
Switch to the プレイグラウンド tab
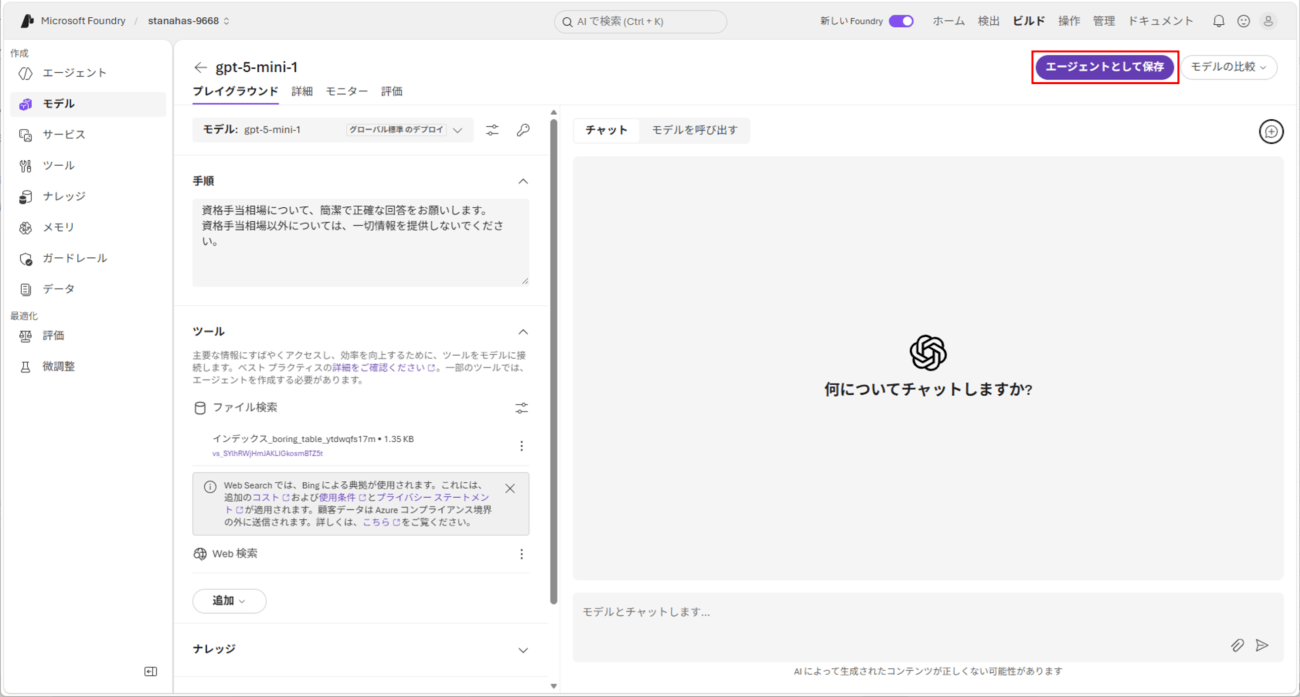(x=235, y=92)
